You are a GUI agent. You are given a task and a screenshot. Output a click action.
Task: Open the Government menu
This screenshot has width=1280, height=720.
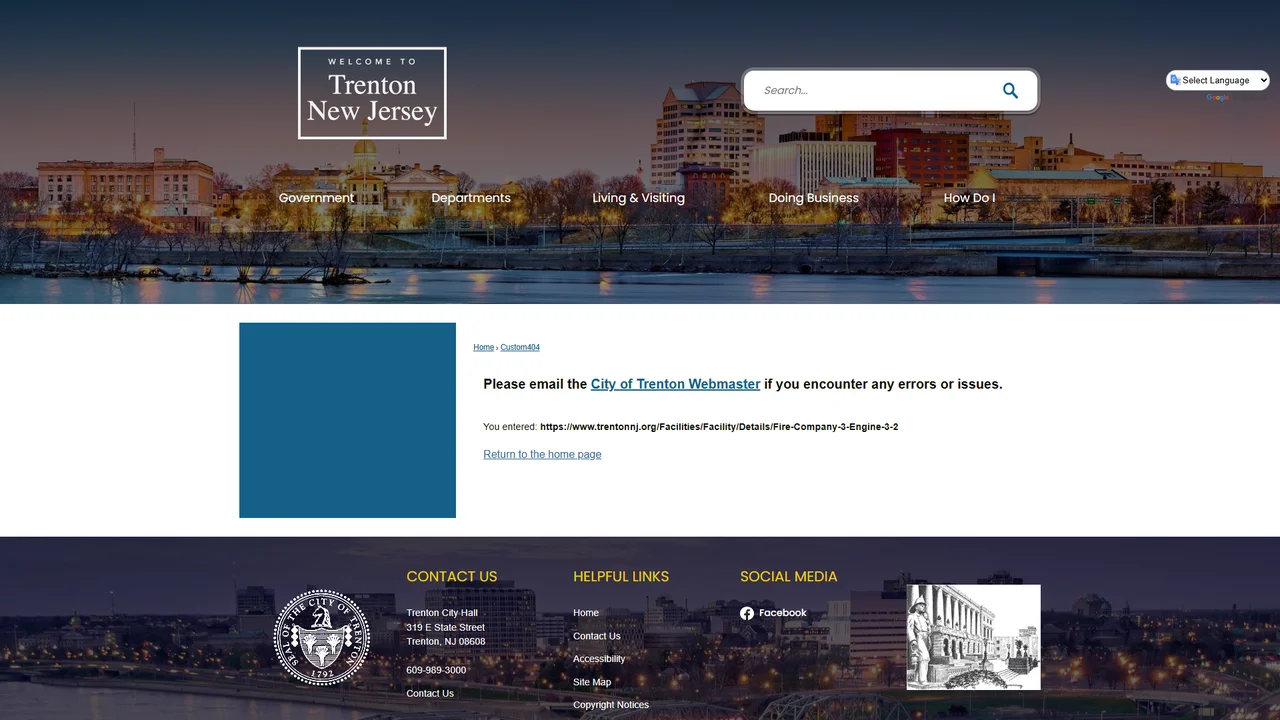click(316, 198)
